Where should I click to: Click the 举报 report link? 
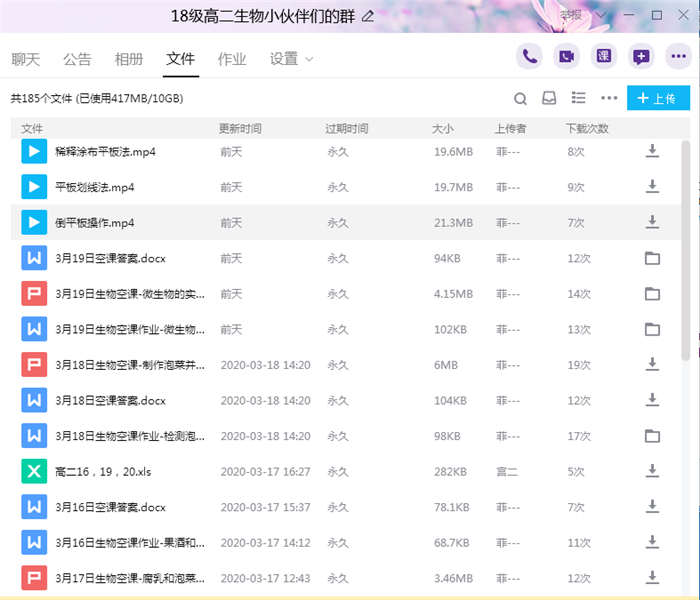571,16
